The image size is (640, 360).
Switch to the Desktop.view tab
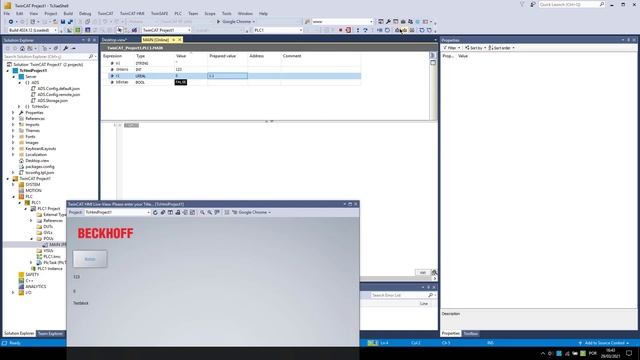pos(114,40)
